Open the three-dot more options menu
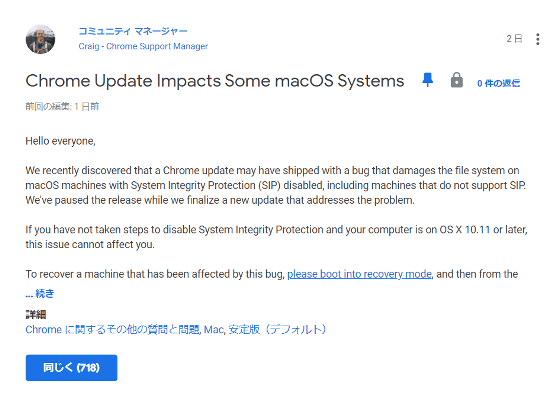 [x=538, y=39]
